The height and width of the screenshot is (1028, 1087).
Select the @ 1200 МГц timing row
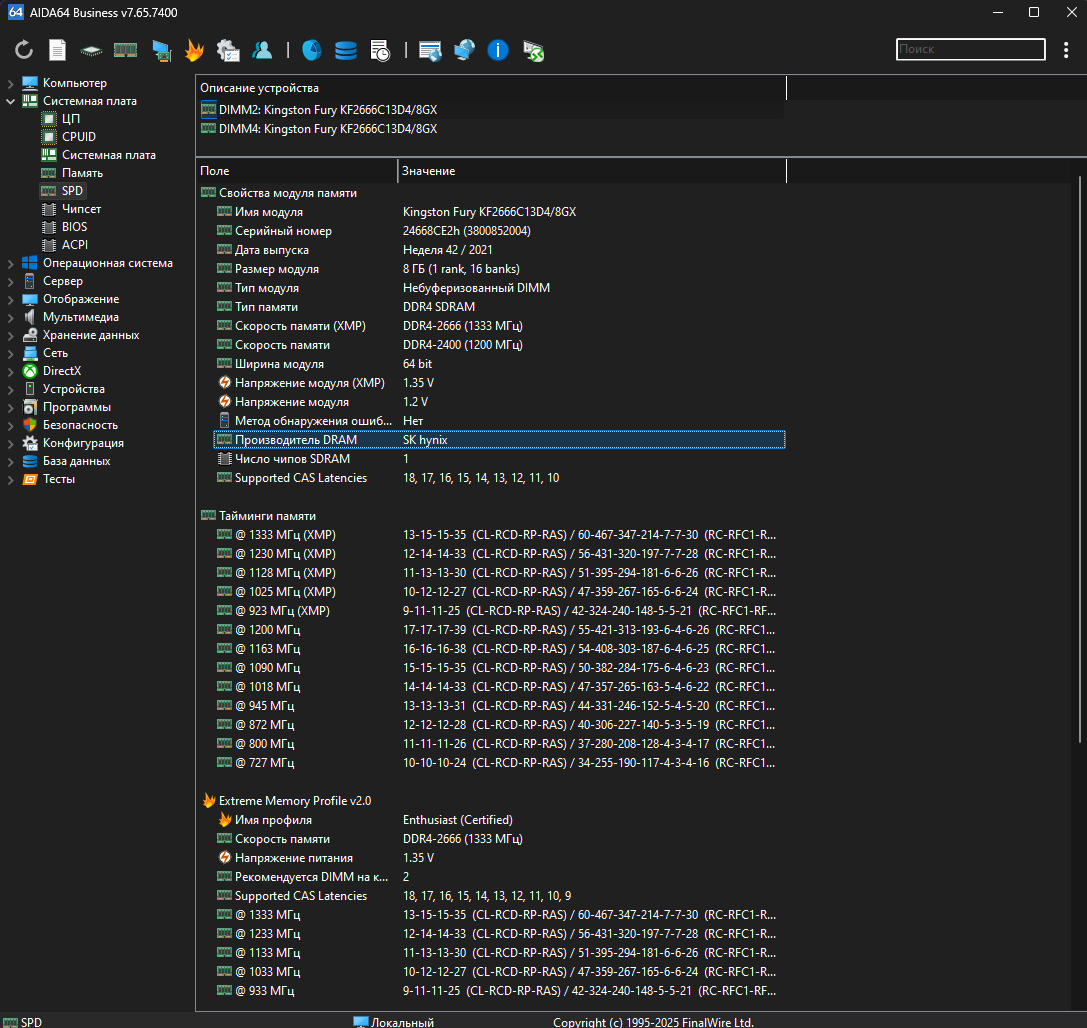pos(499,629)
